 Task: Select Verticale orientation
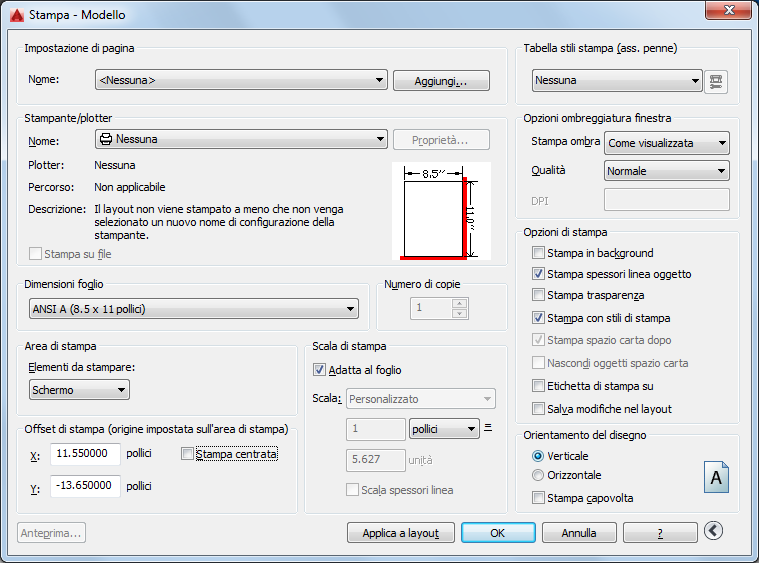pos(538,456)
